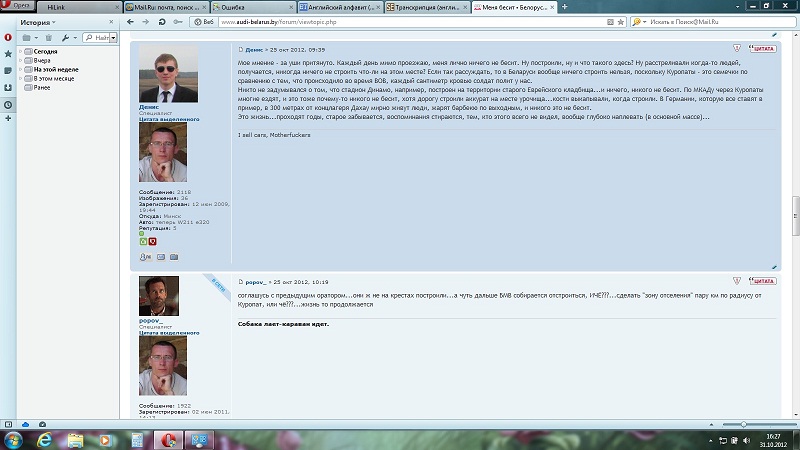The image size is (800, 450).
Task: Click the page vertical scrollbar thumb
Action: 795,216
